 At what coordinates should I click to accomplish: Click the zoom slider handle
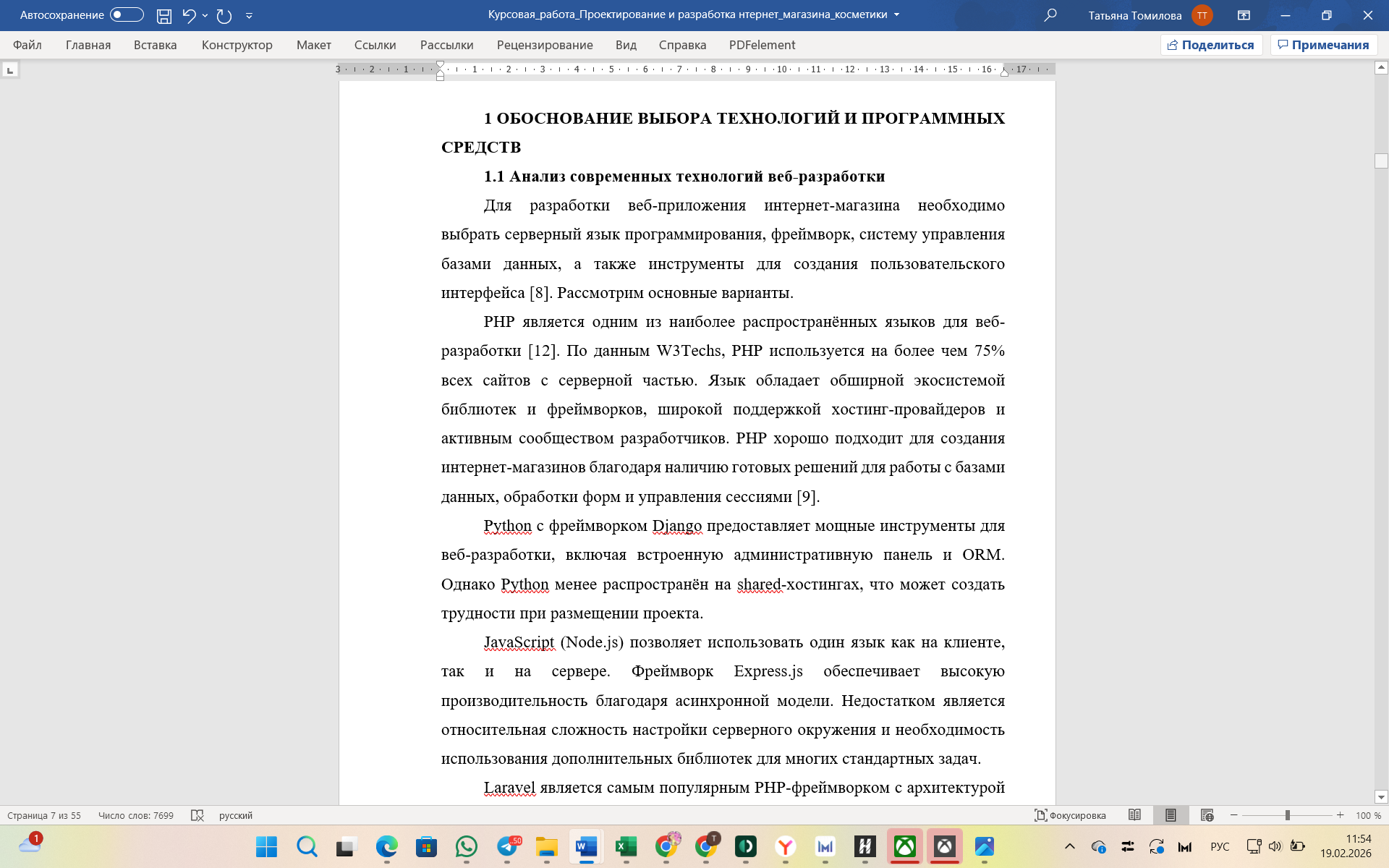click(x=1288, y=815)
